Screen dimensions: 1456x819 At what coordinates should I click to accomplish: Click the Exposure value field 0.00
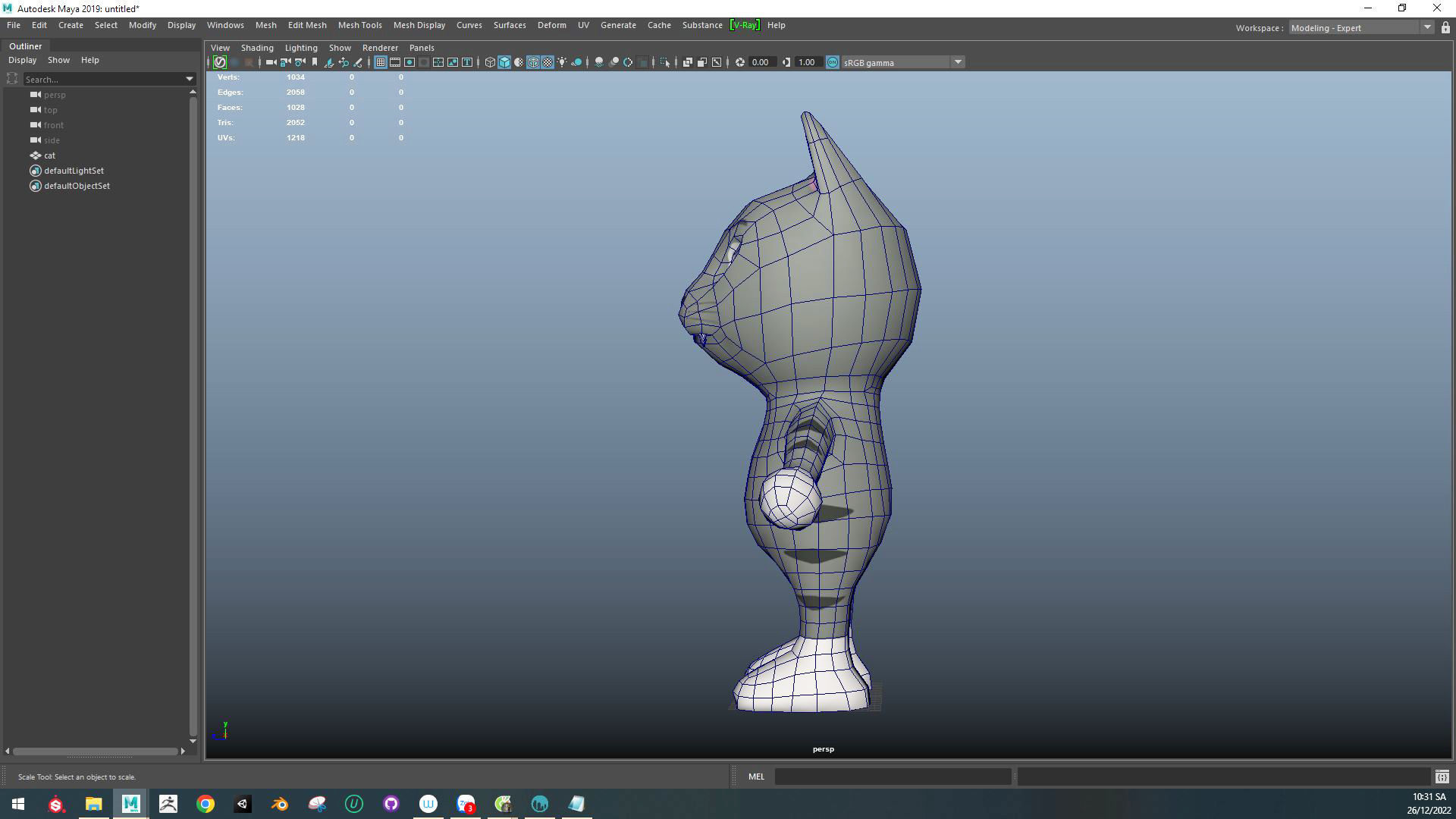(761, 62)
